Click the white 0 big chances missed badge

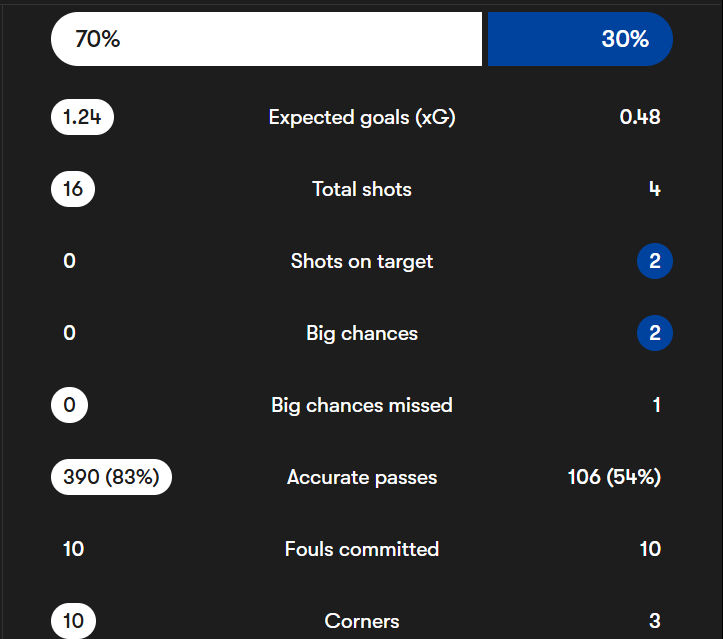click(69, 405)
